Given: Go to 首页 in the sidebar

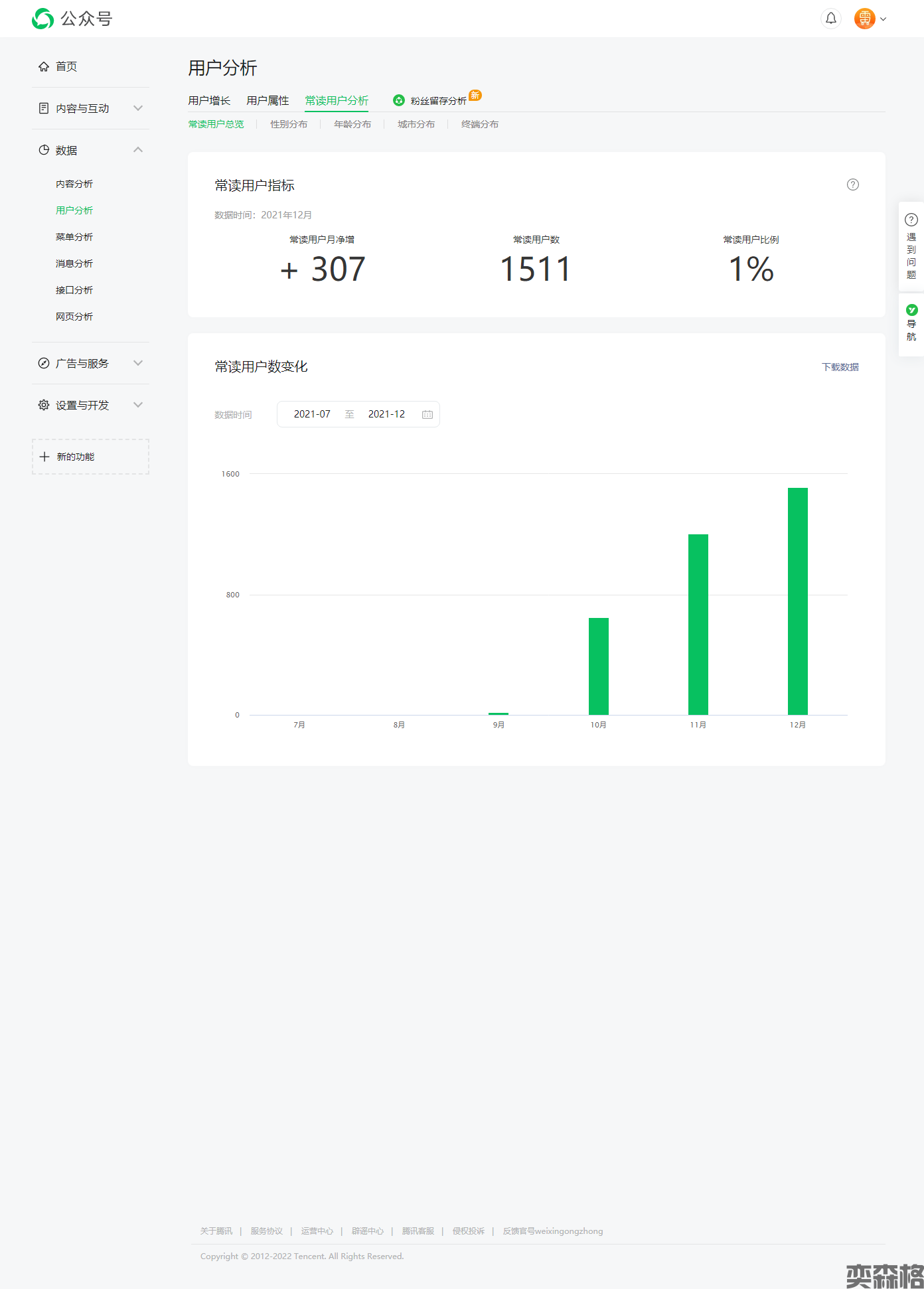Looking at the screenshot, I should click(66, 66).
